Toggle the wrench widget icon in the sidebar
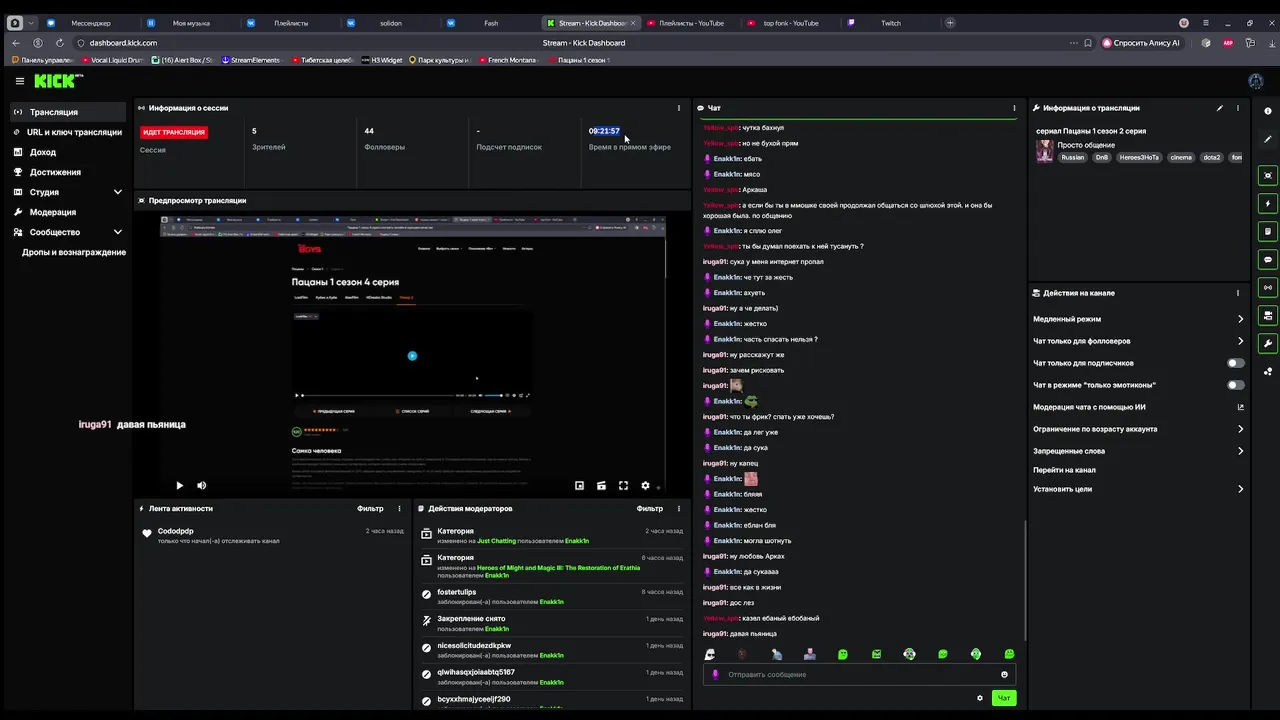This screenshot has height=720, width=1280. tap(1268, 343)
